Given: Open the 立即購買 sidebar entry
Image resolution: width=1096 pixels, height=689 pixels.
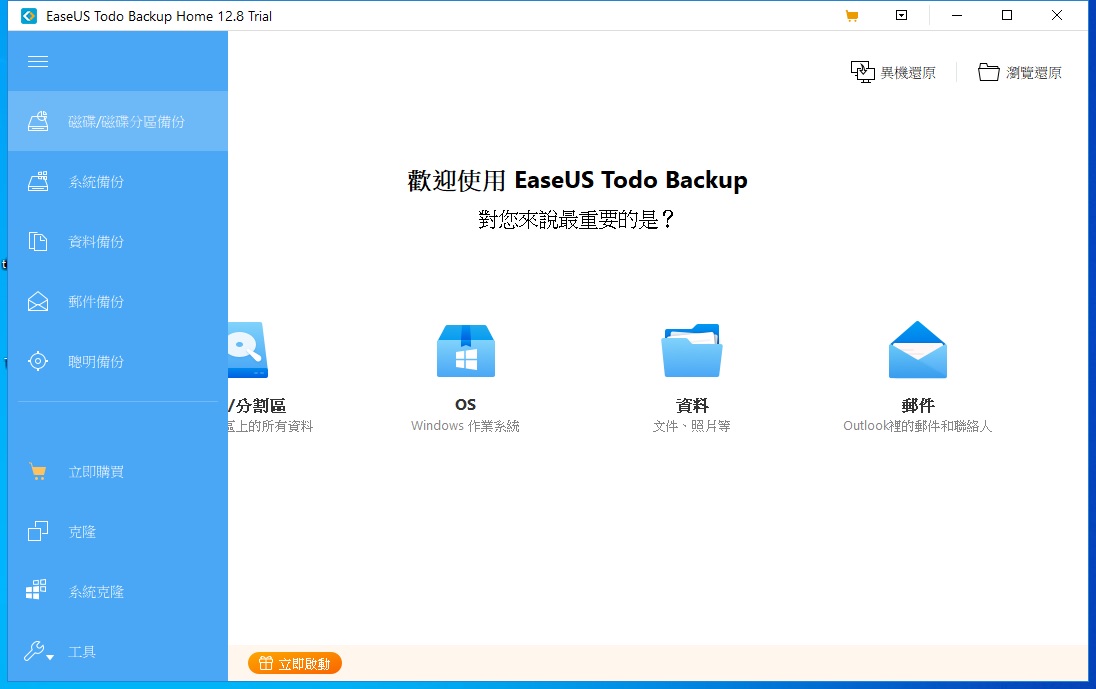Looking at the screenshot, I should pyautogui.click(x=96, y=472).
